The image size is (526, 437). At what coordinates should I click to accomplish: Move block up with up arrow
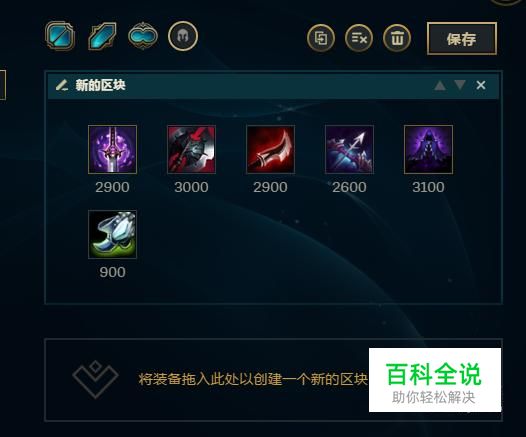(440, 86)
